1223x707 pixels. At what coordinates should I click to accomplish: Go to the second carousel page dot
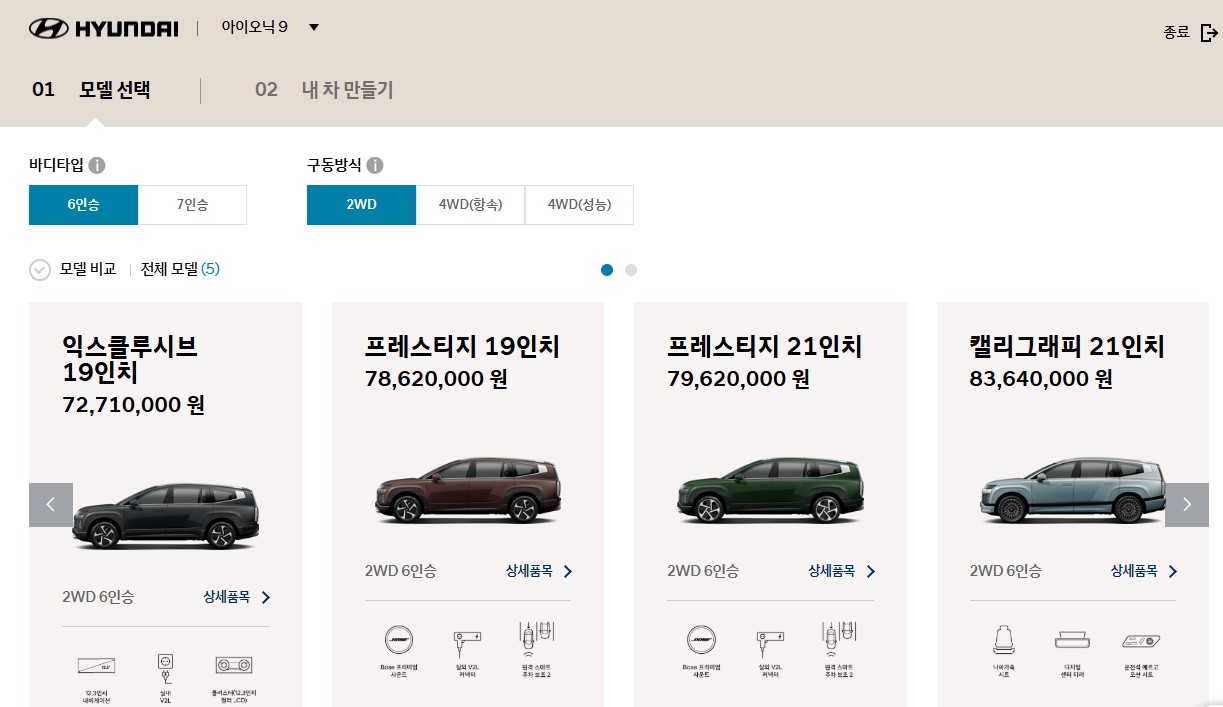pyautogui.click(x=631, y=270)
